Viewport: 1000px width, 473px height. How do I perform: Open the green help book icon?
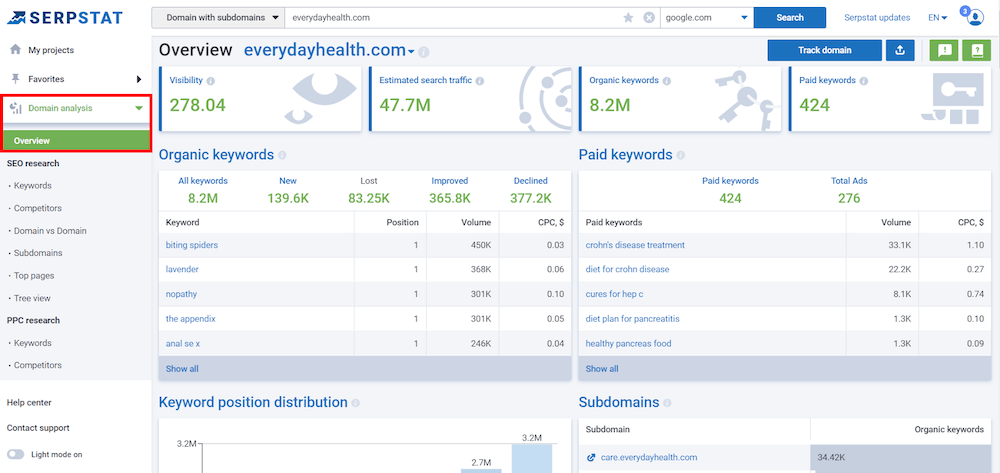(x=974, y=50)
